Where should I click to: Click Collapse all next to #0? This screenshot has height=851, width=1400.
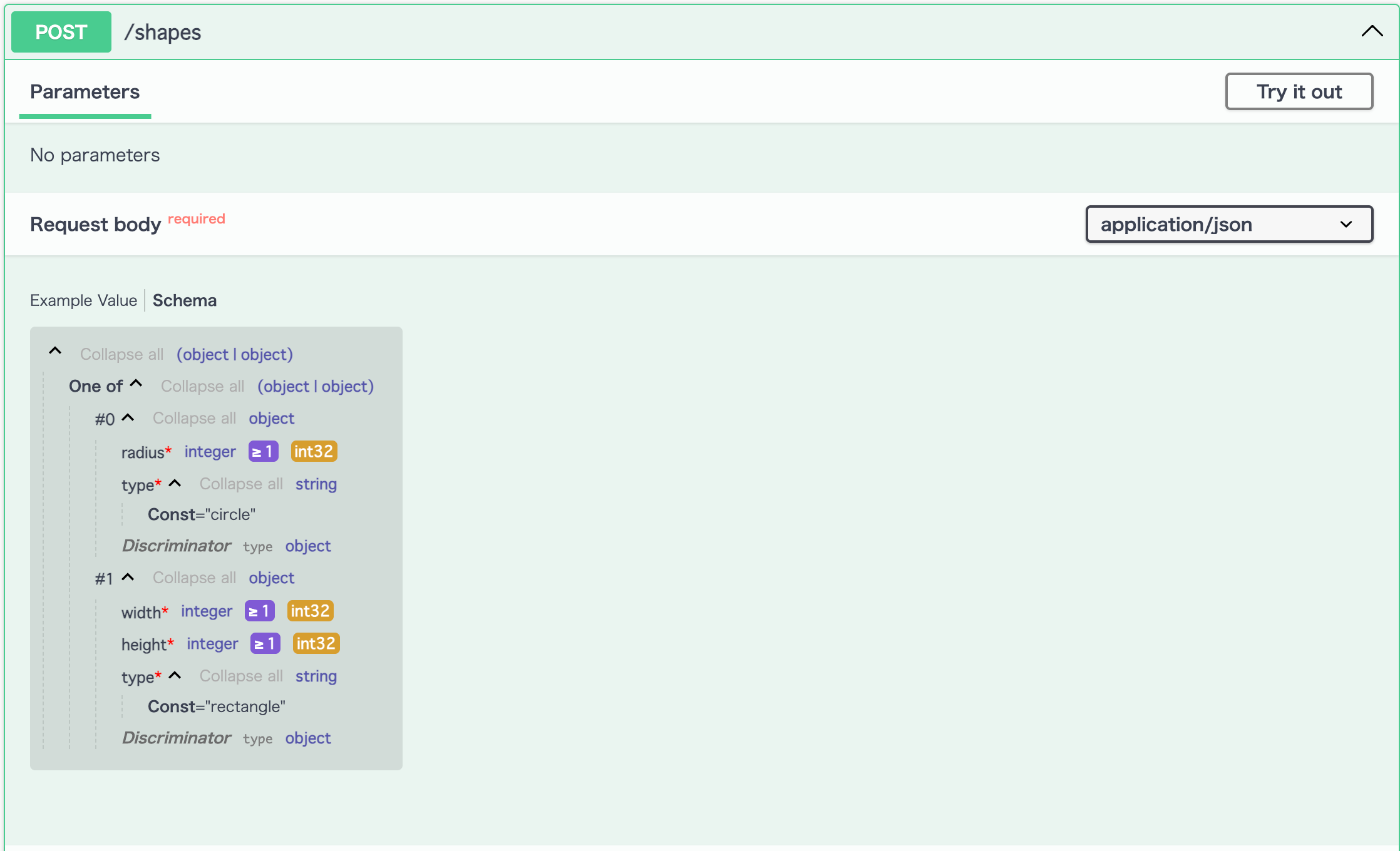[195, 418]
